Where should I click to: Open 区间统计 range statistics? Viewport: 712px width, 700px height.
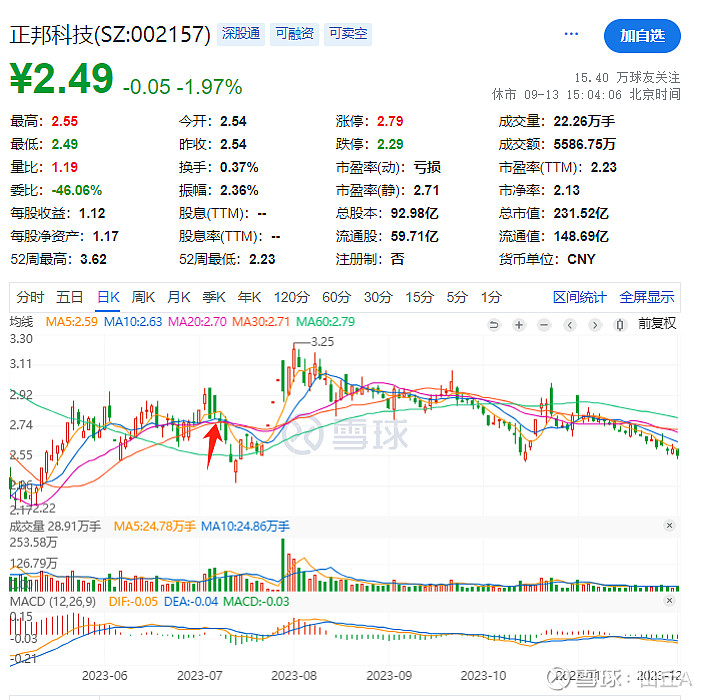[x=580, y=297]
